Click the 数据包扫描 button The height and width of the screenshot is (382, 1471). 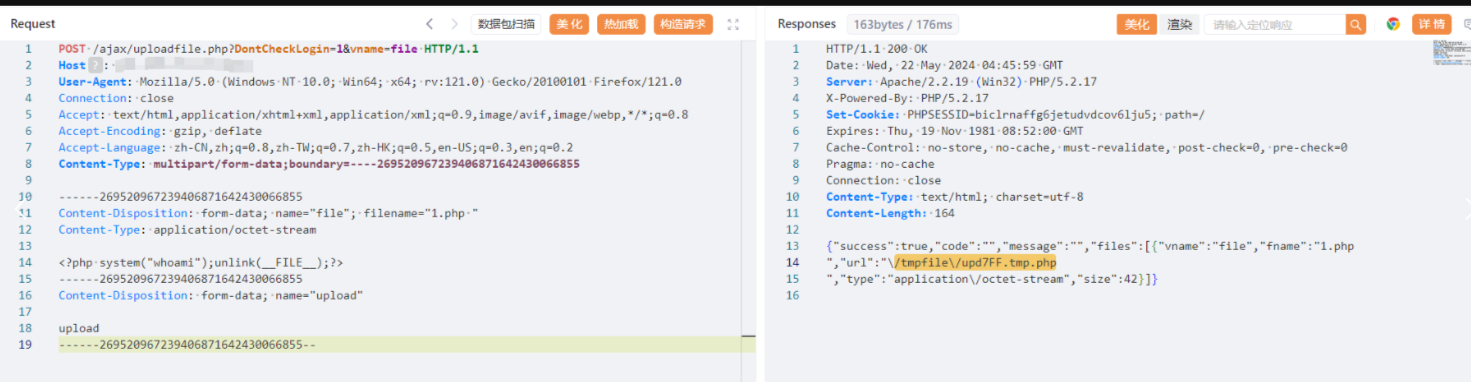tap(506, 24)
